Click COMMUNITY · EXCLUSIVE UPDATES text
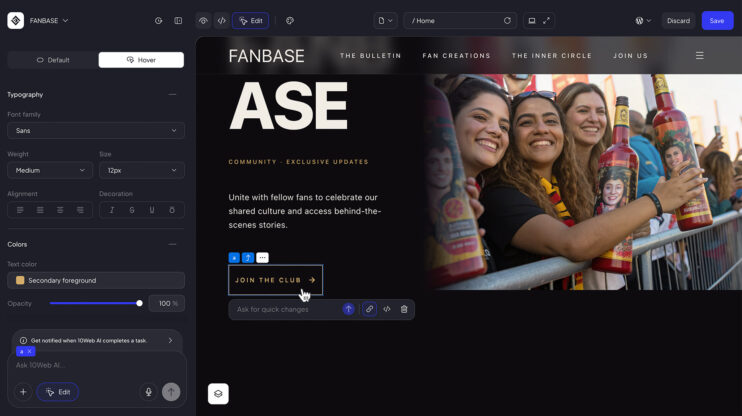The image size is (742, 416). tap(298, 162)
